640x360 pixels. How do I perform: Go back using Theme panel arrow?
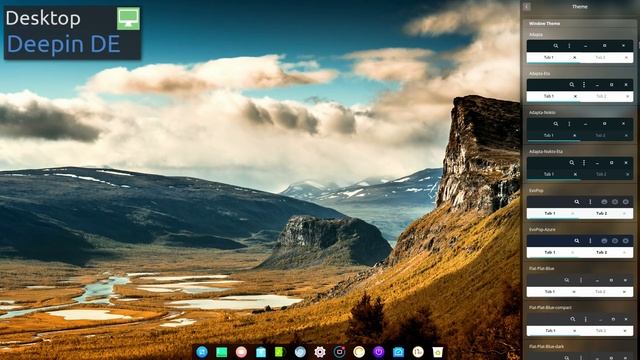527,7
